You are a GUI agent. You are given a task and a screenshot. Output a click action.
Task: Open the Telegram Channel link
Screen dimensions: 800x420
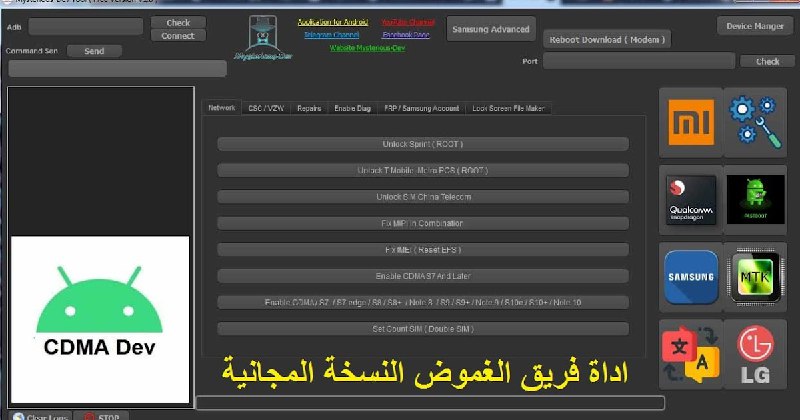pyautogui.click(x=332, y=35)
